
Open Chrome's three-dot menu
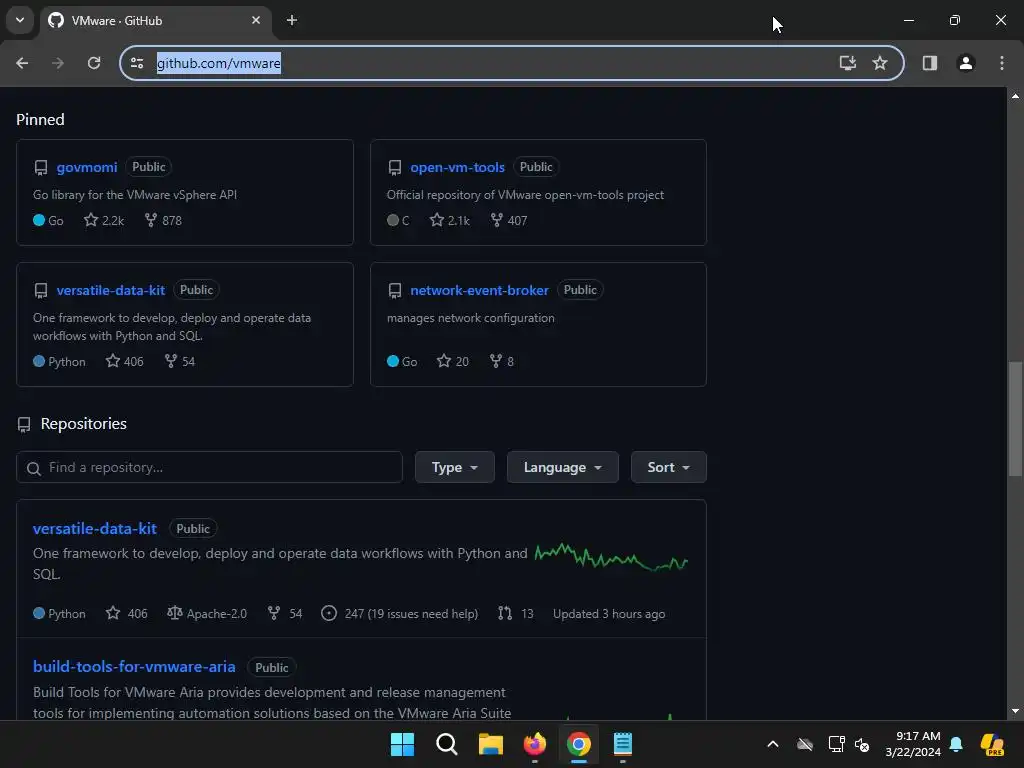[x=1002, y=63]
